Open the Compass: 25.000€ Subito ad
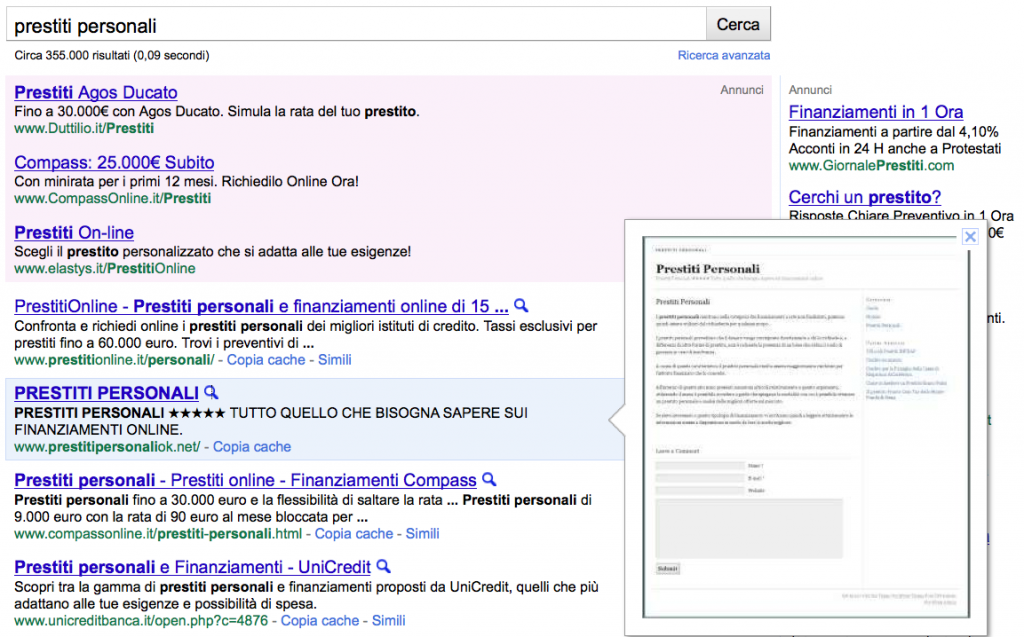The width and height of the screenshot is (1024, 637). tap(115, 162)
